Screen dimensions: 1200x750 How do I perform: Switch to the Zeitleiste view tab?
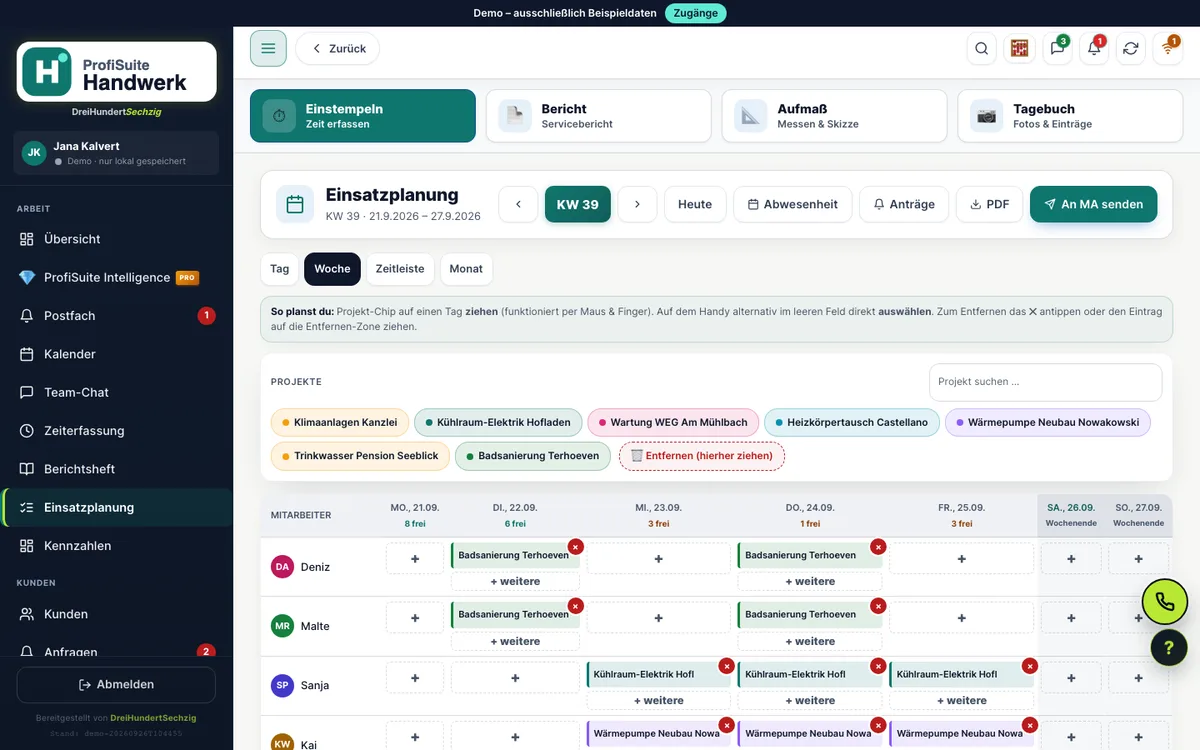tap(400, 269)
